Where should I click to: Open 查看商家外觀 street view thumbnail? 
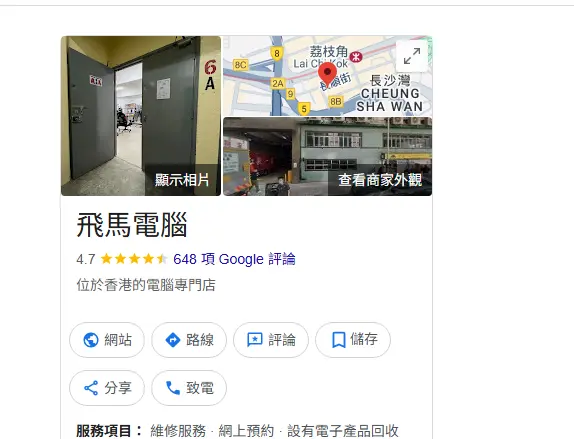[x=328, y=156]
